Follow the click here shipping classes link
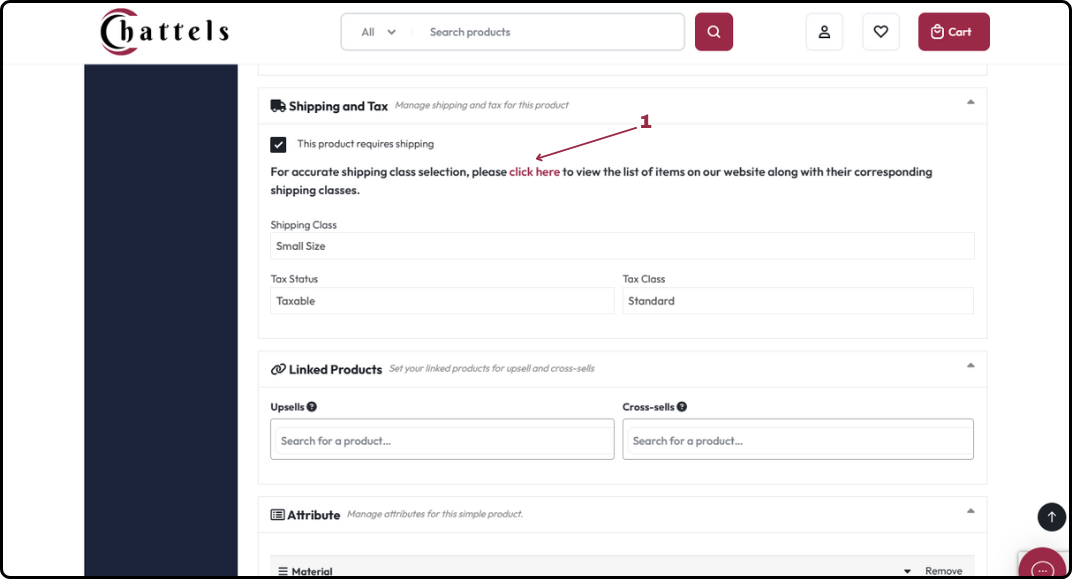 pos(534,172)
